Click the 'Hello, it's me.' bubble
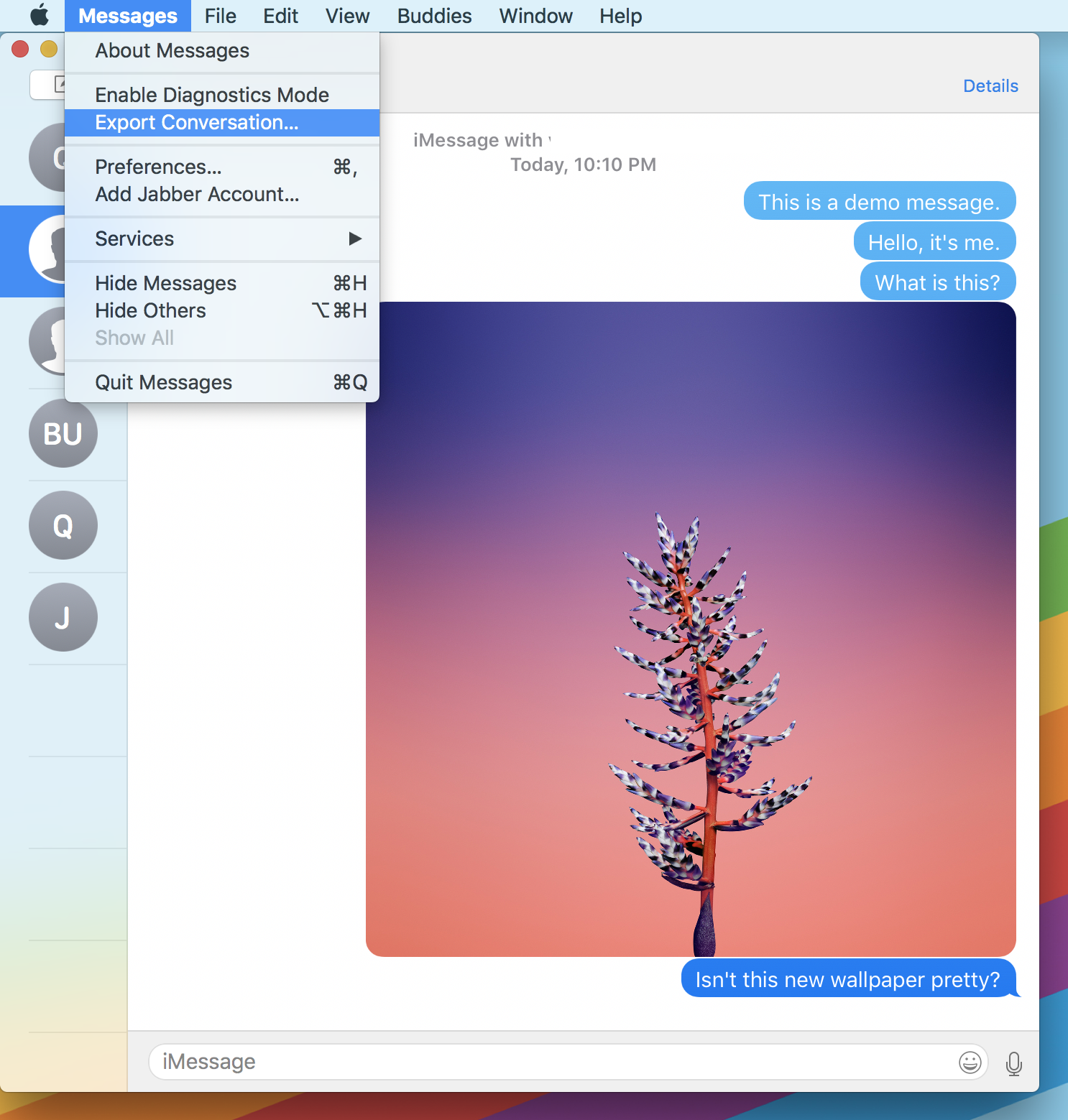Viewport: 1068px width, 1120px height. [934, 241]
